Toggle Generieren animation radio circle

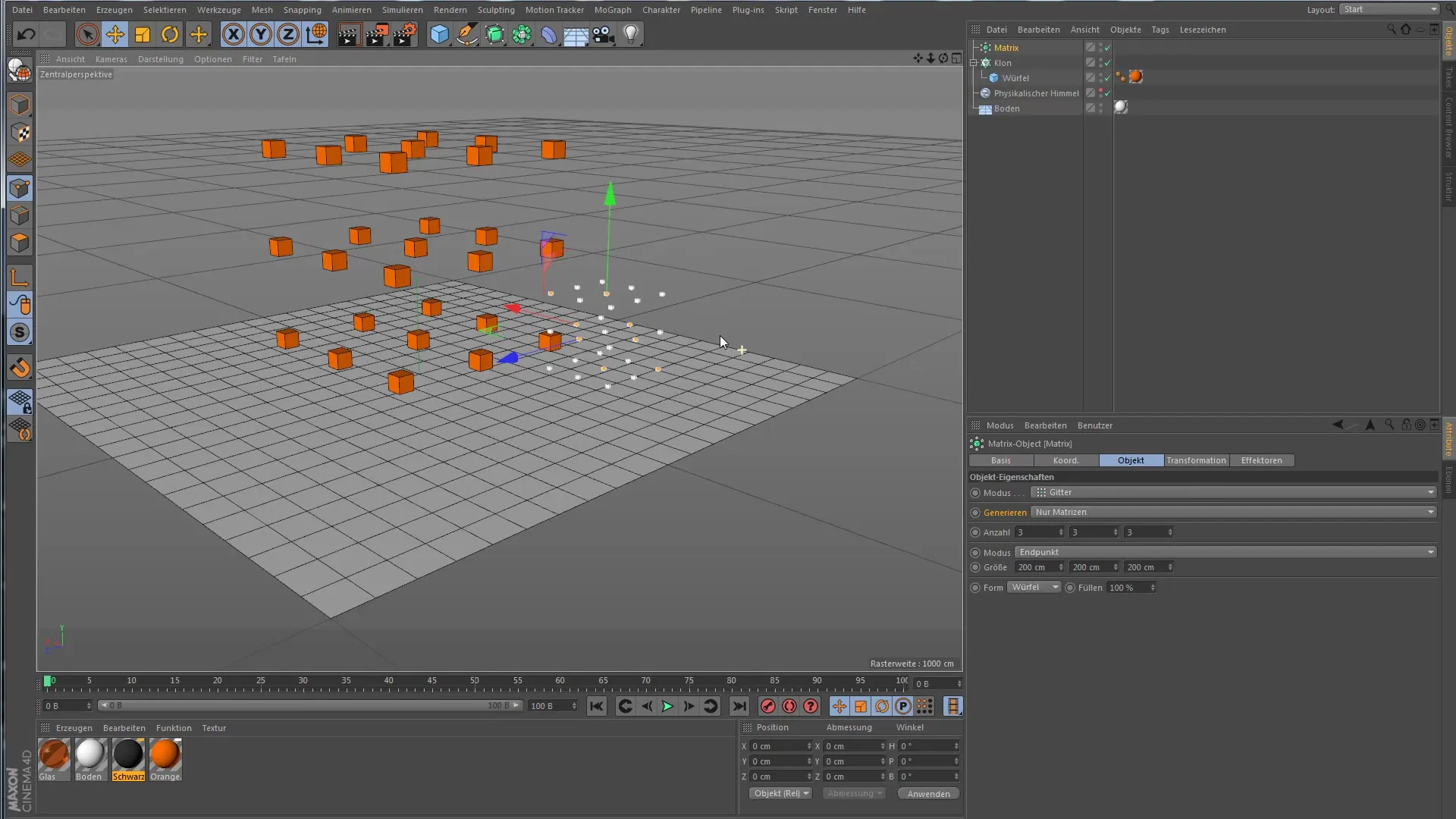point(975,513)
